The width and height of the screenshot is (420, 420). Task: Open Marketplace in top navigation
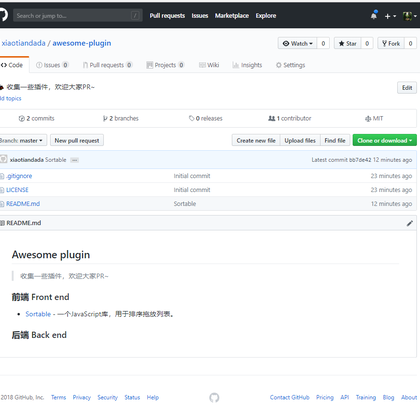[232, 16]
